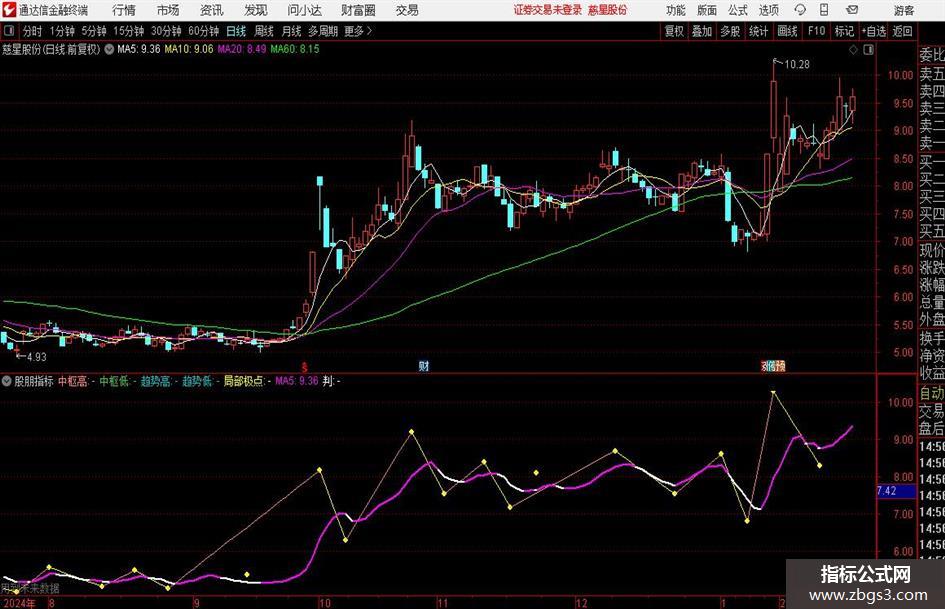The image size is (945, 609).
Task: Click the 4.93 low price annotation
Action: tap(37, 357)
